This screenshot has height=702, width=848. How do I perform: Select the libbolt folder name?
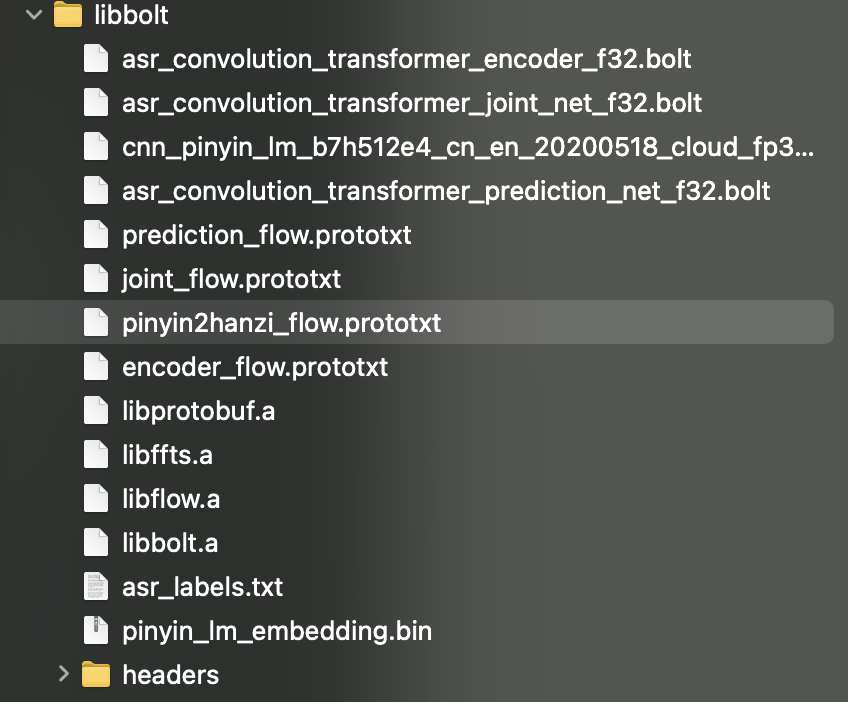point(131,15)
